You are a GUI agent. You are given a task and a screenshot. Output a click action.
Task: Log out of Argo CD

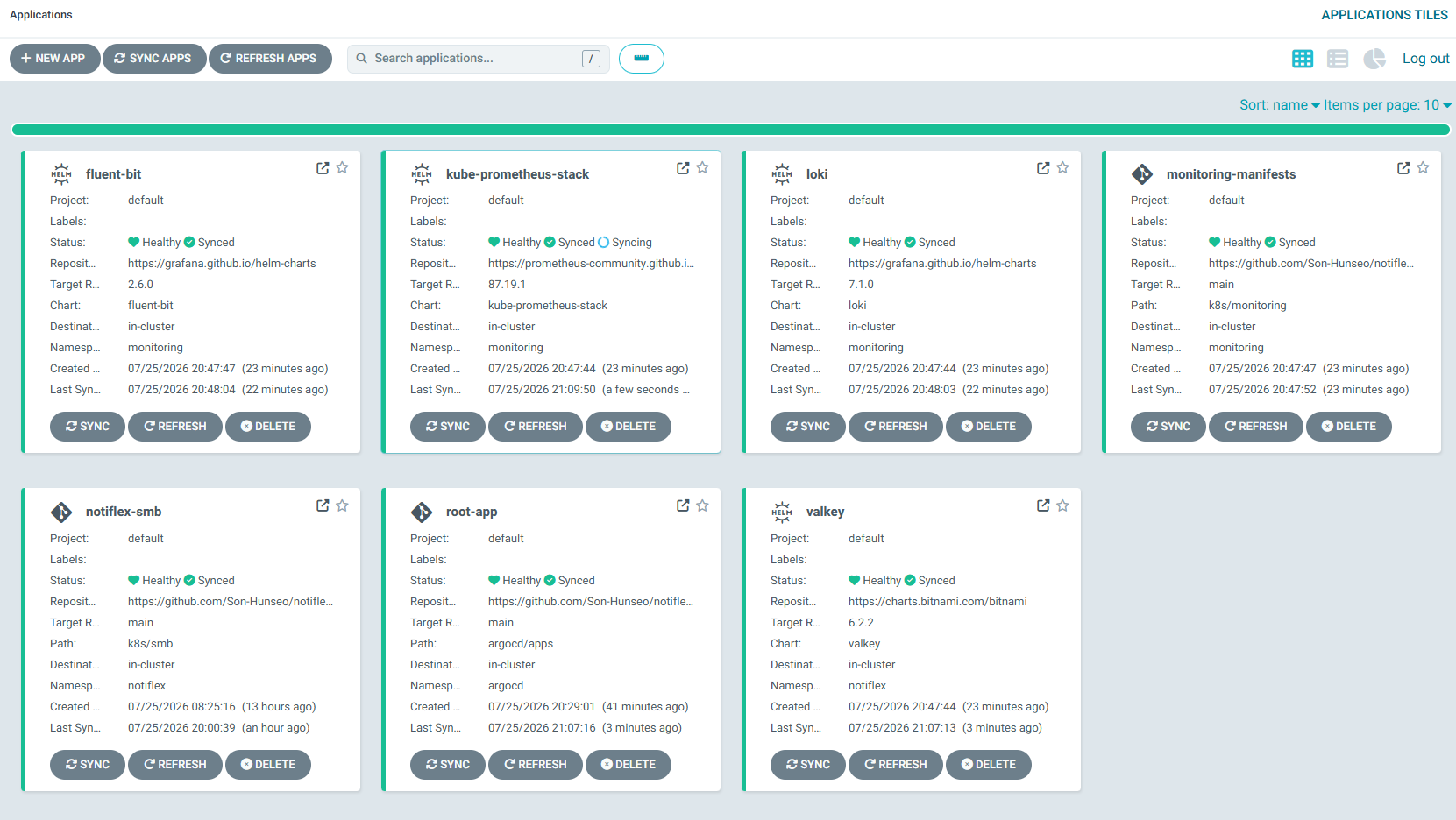[x=1425, y=59]
